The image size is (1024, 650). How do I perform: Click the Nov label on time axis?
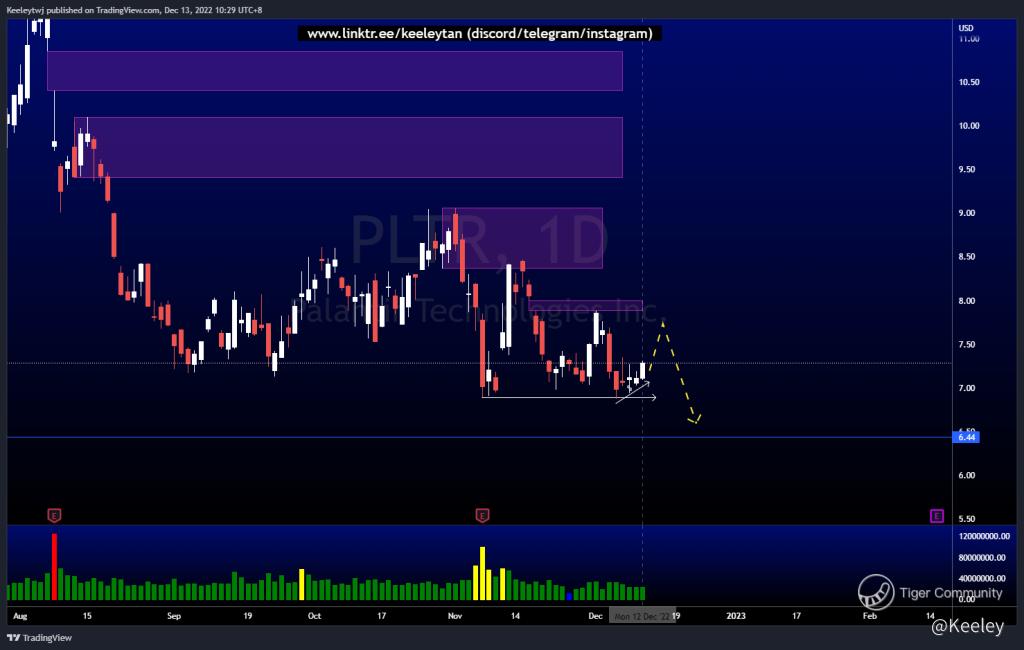tap(455, 616)
